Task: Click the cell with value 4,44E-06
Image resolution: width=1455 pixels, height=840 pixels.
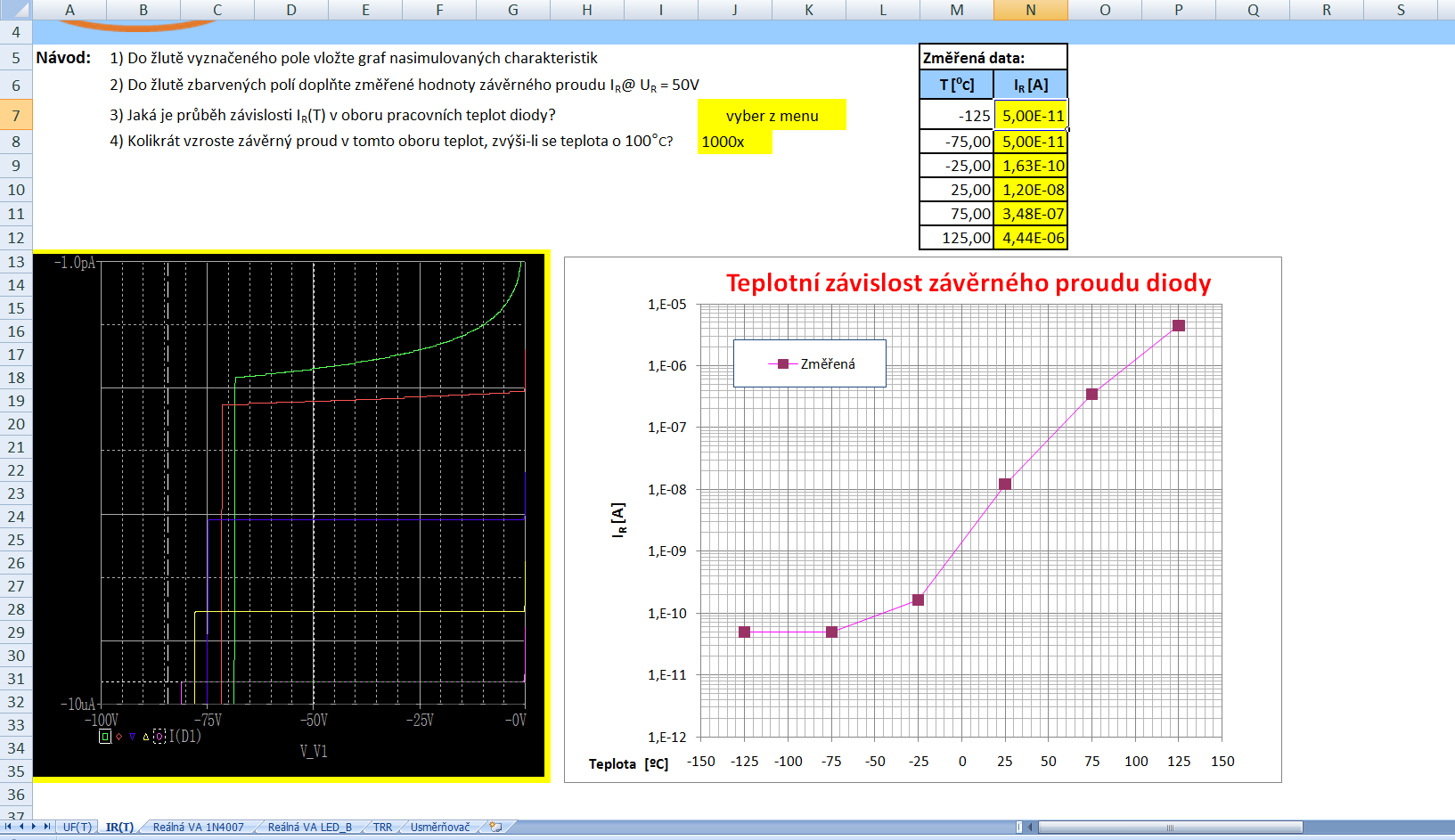Action: (1031, 238)
